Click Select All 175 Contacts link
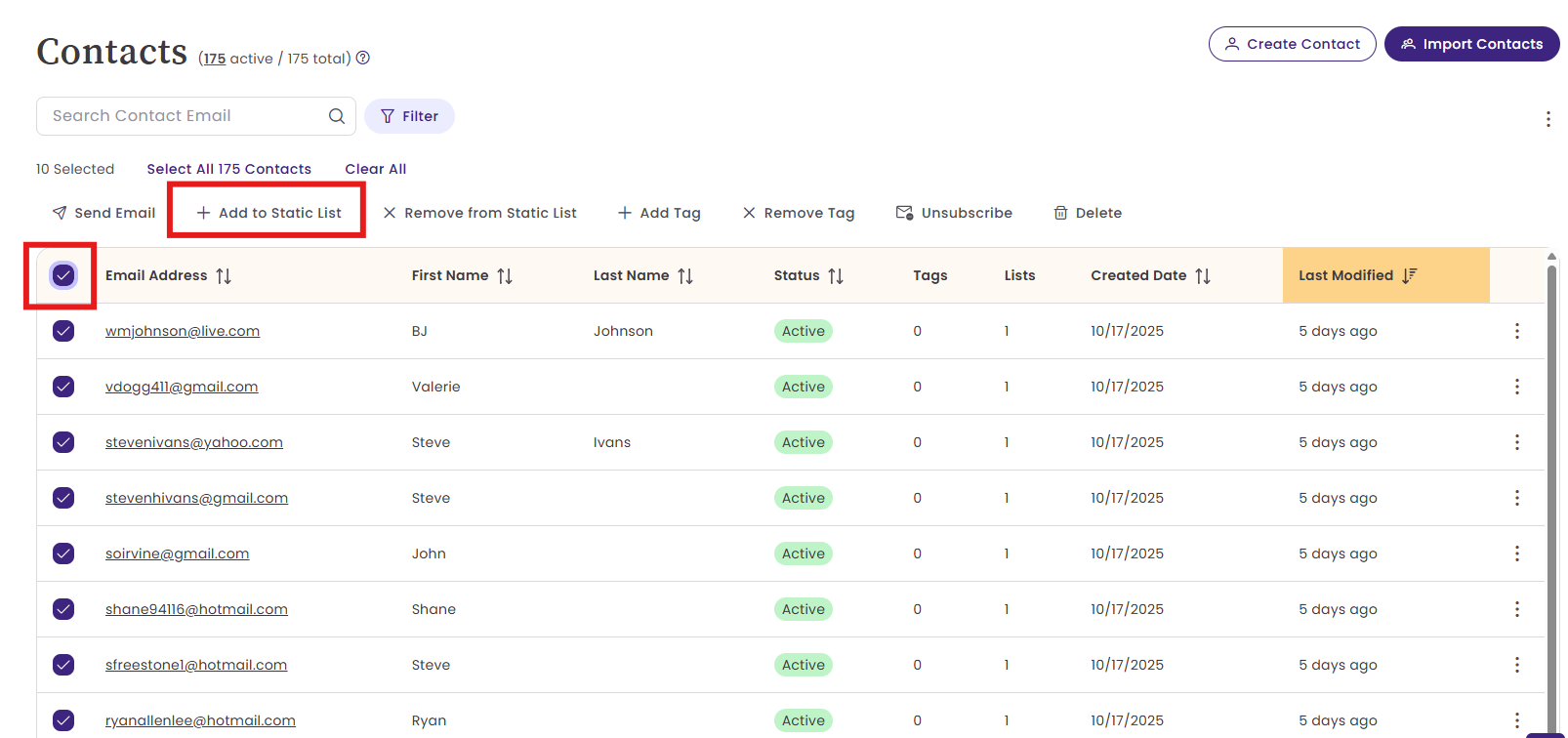This screenshot has width=1568, height=738. click(x=229, y=169)
